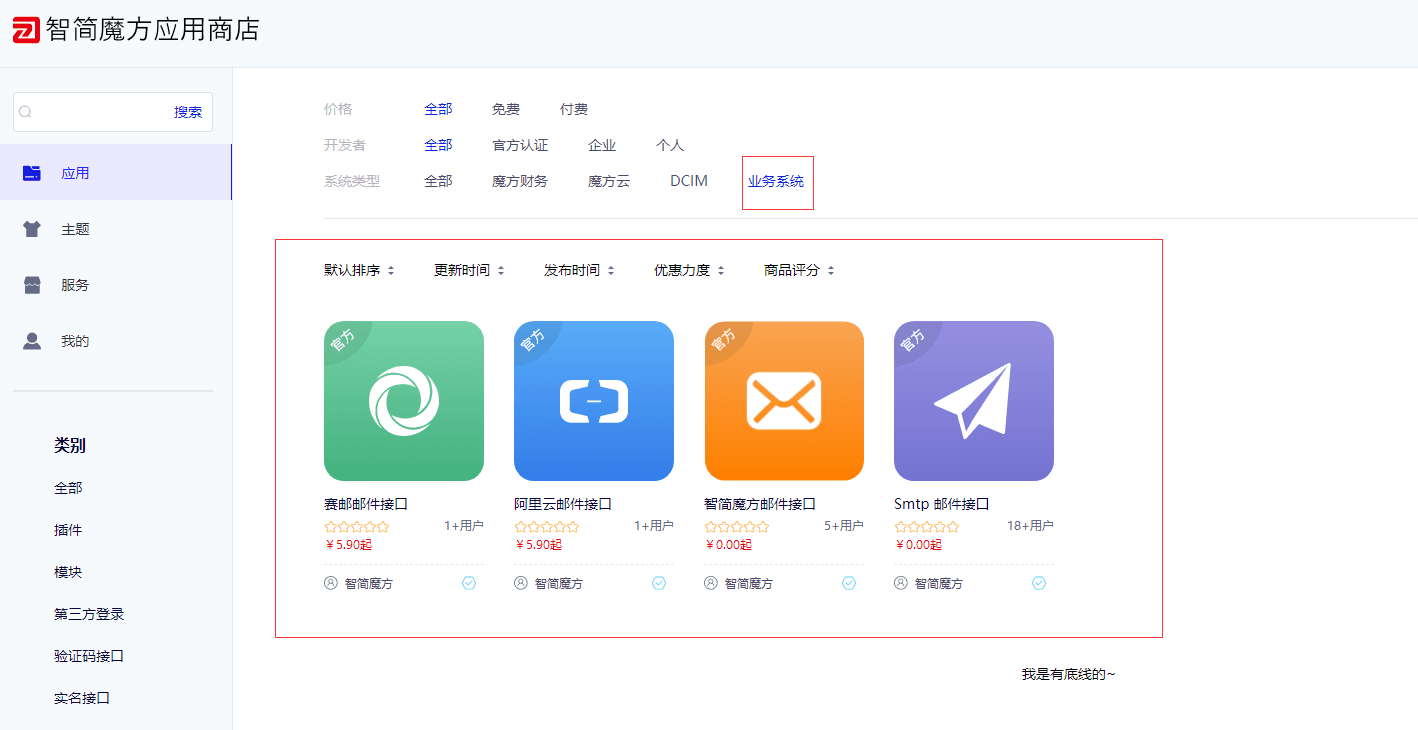Click ¥5.90起 price of 赛邮邮件接口
This screenshot has width=1418, height=730.
(348, 545)
